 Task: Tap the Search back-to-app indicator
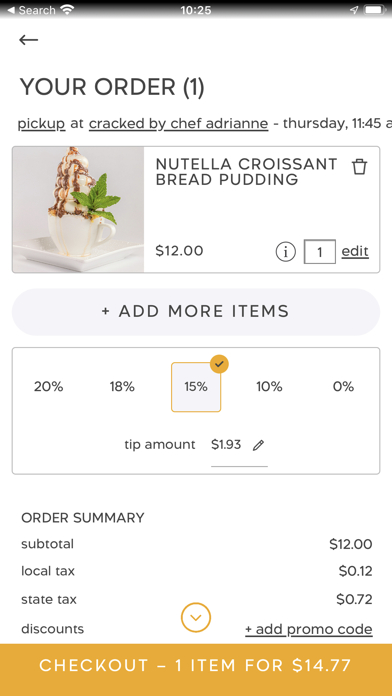[31, 10]
